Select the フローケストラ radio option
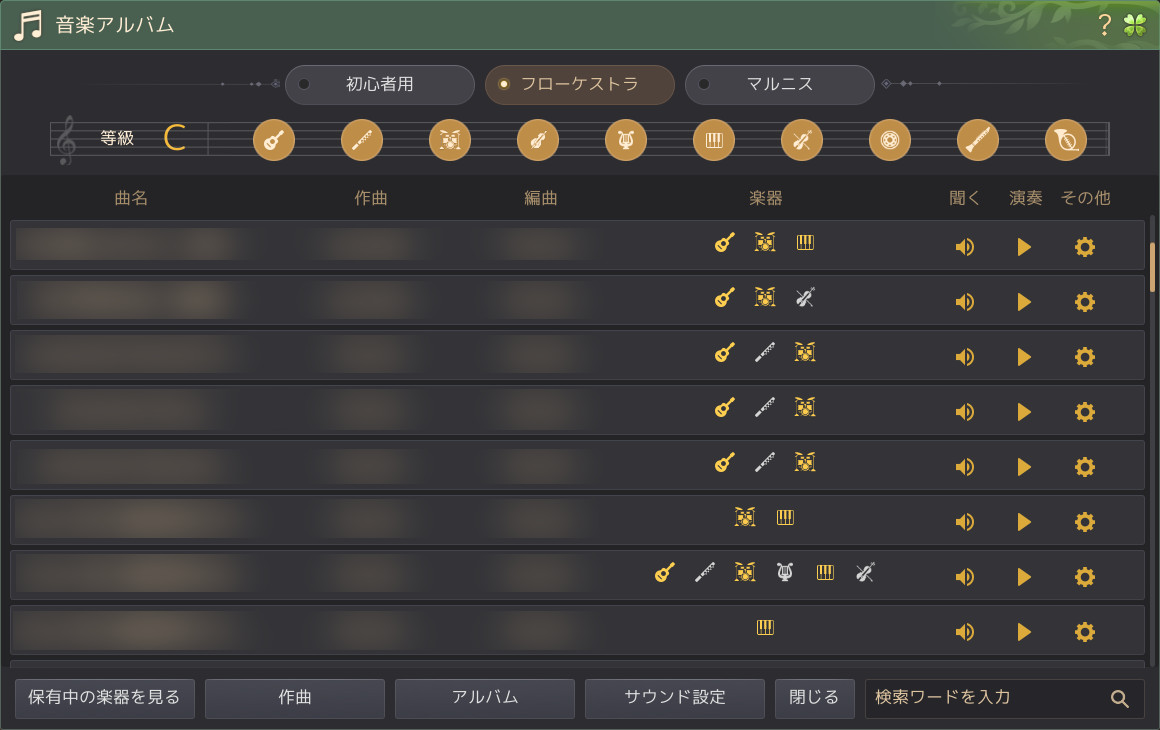 [579, 85]
